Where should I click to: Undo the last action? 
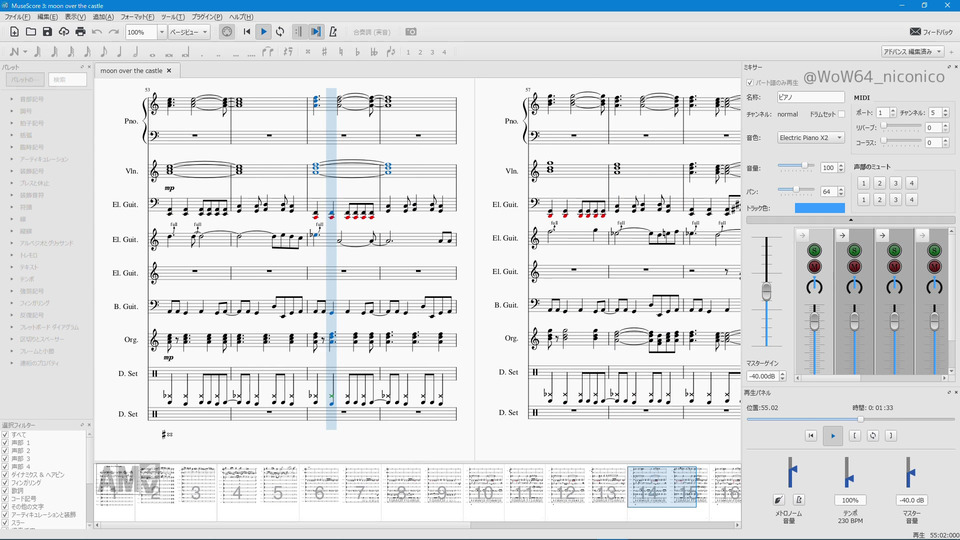tap(97, 32)
